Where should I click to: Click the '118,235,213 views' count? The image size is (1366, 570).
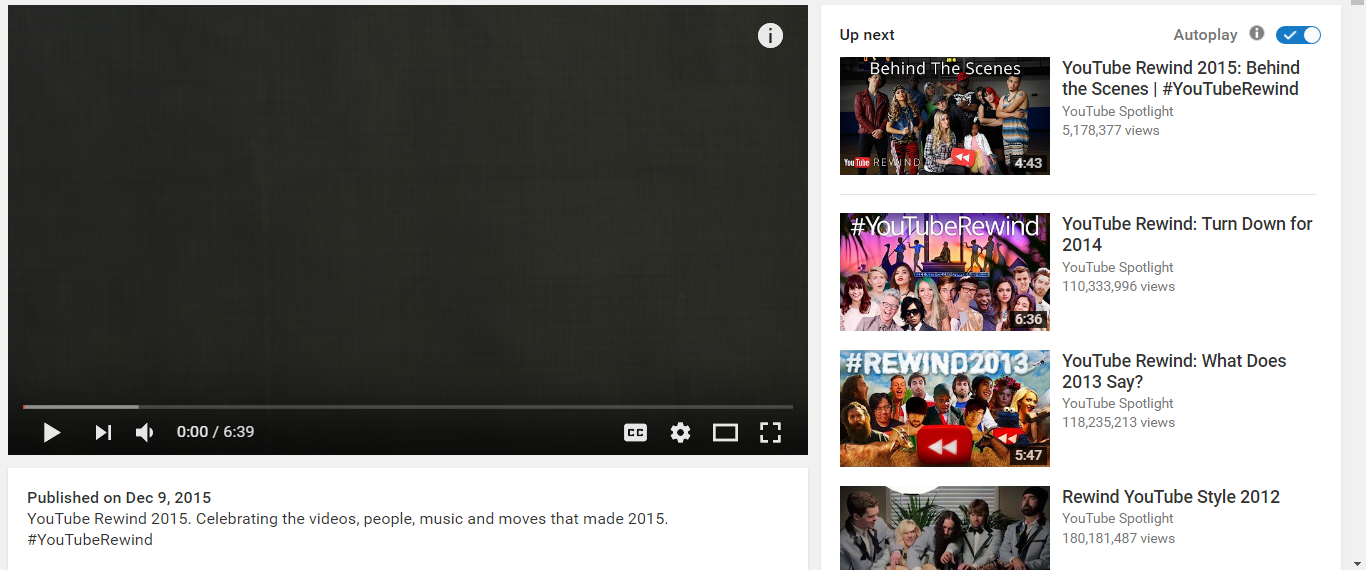coord(1118,422)
